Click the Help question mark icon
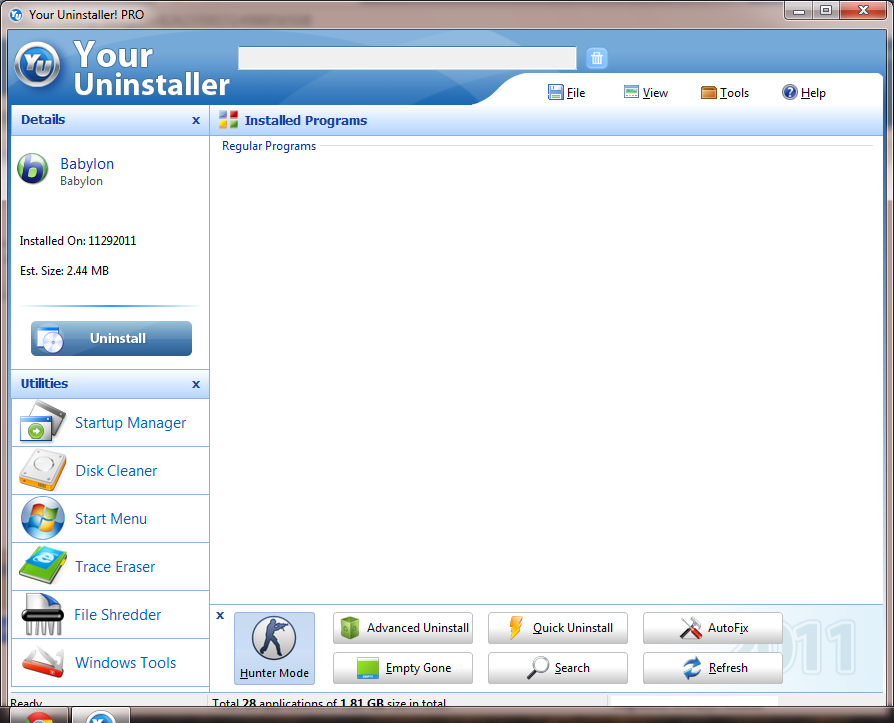Viewport: 894px width, 723px height. coord(789,92)
